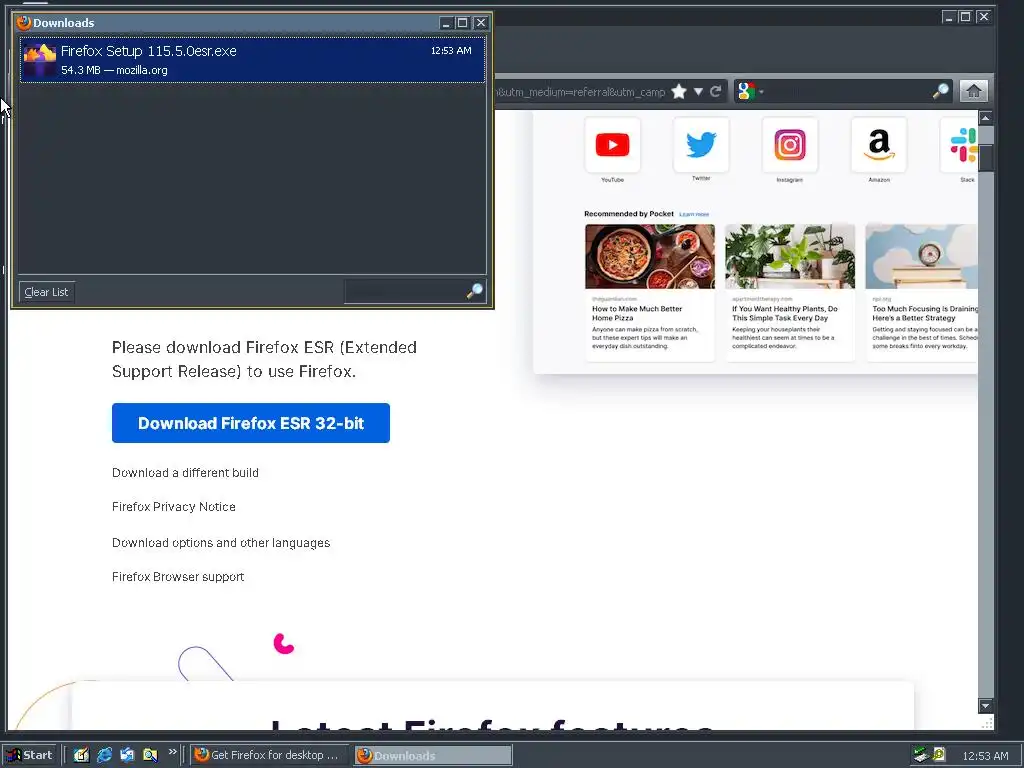Screen dimensions: 1024x768
Task: Click the page scrollbar up arrow
Action: pyautogui.click(x=985, y=118)
